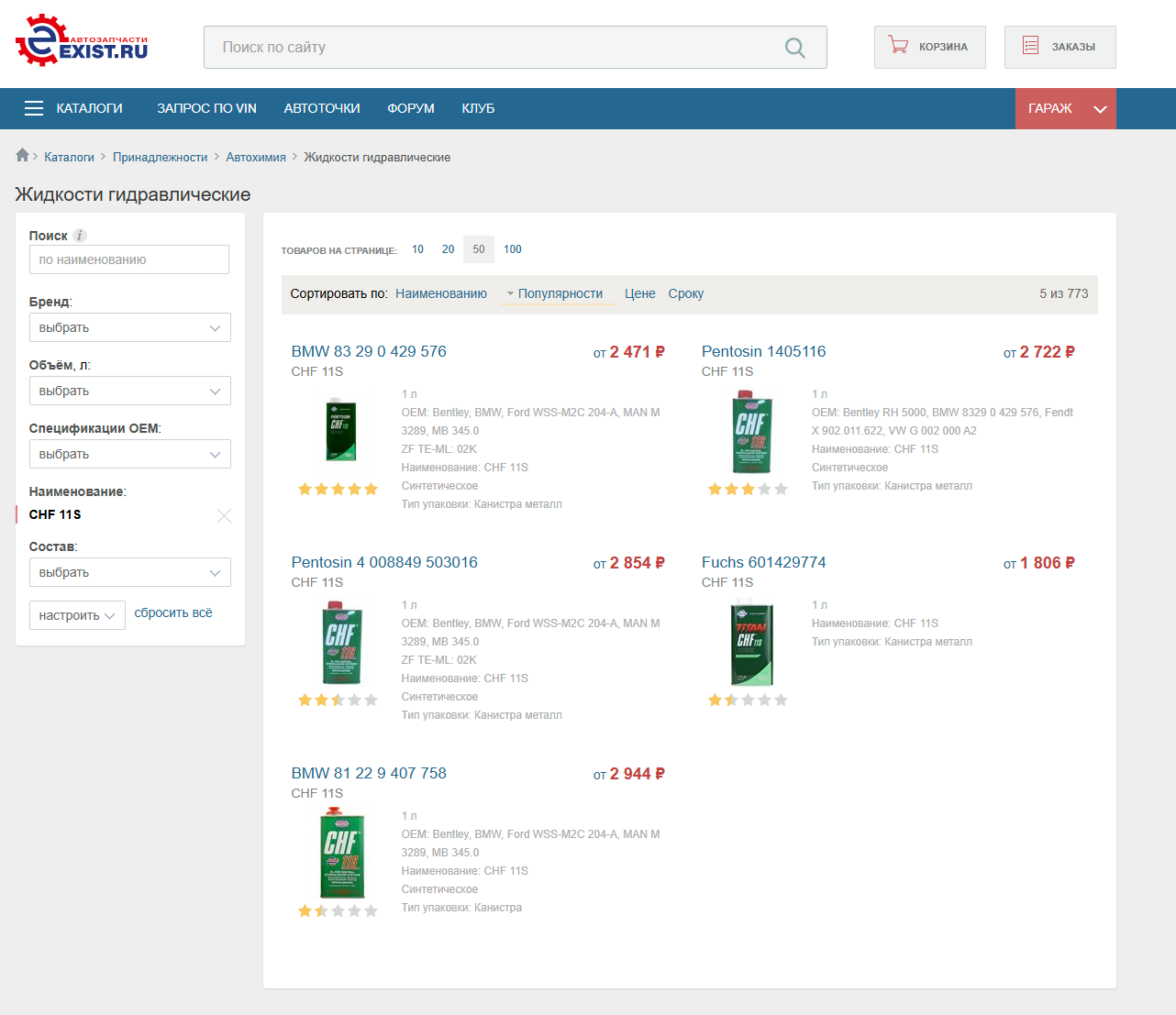Open Fuchs 601429774 title link
Image resolution: width=1176 pixels, height=1015 pixels.
click(x=764, y=562)
